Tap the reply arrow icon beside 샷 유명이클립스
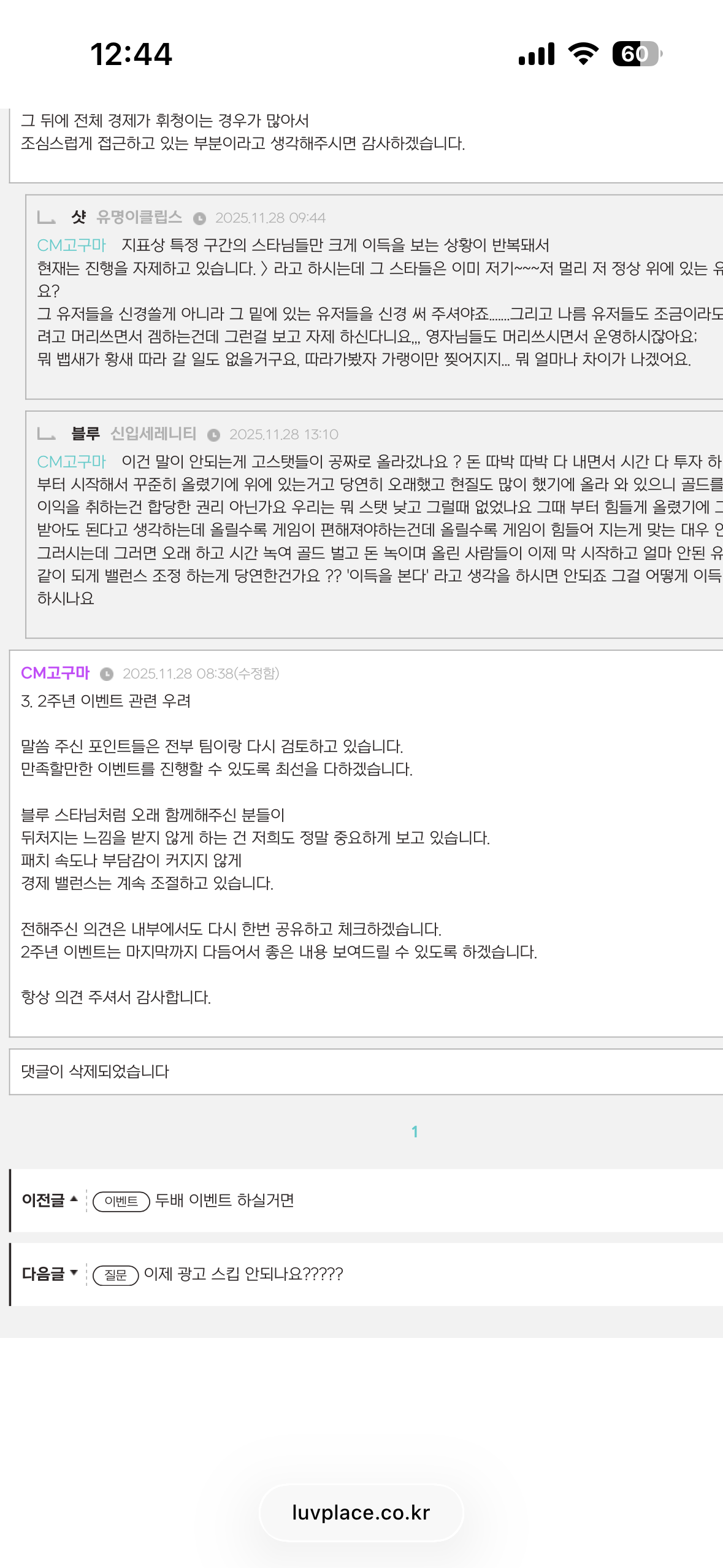723x1568 pixels. [47, 217]
